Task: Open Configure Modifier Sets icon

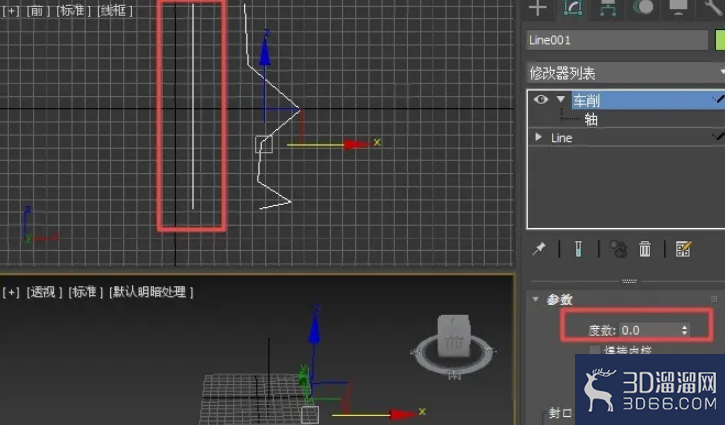Action: click(x=683, y=249)
